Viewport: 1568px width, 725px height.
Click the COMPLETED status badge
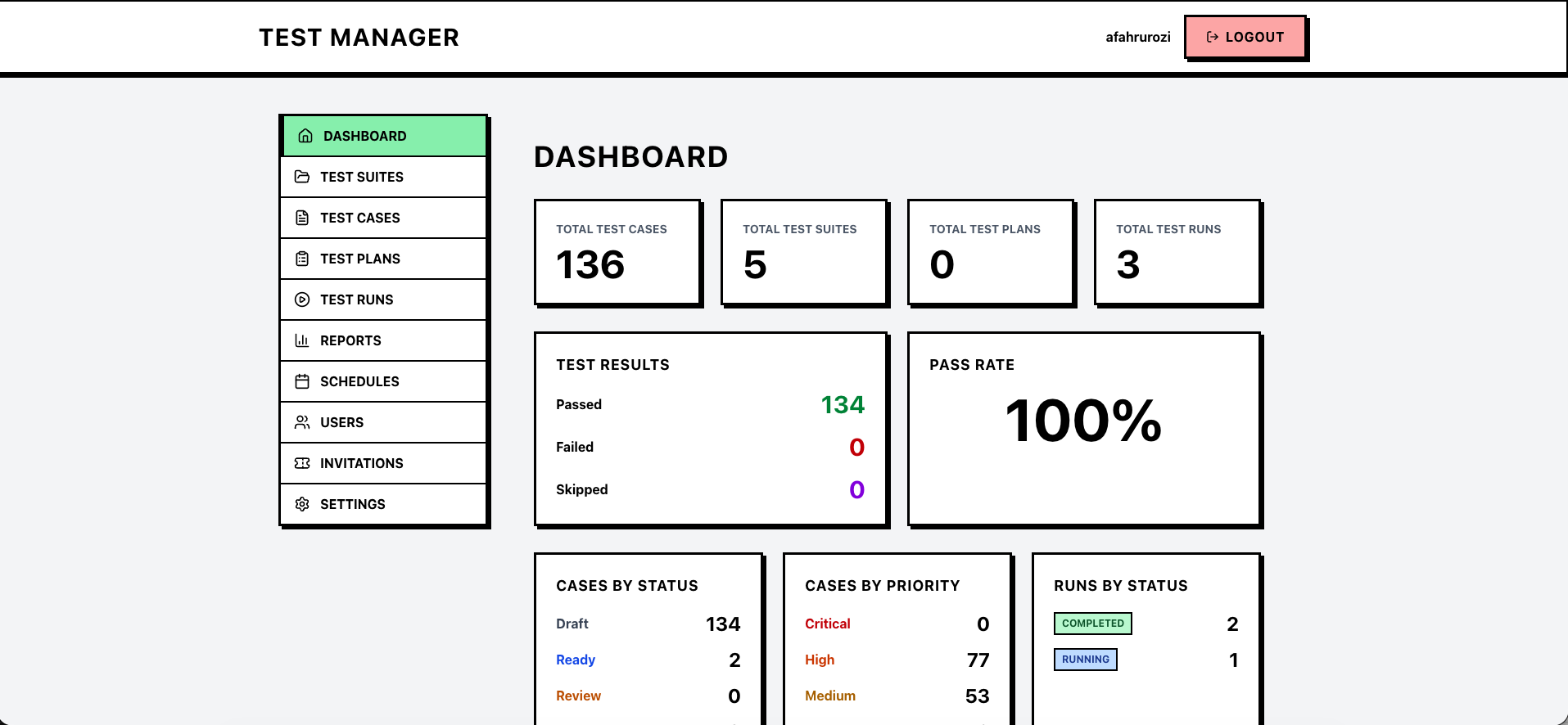click(1093, 624)
